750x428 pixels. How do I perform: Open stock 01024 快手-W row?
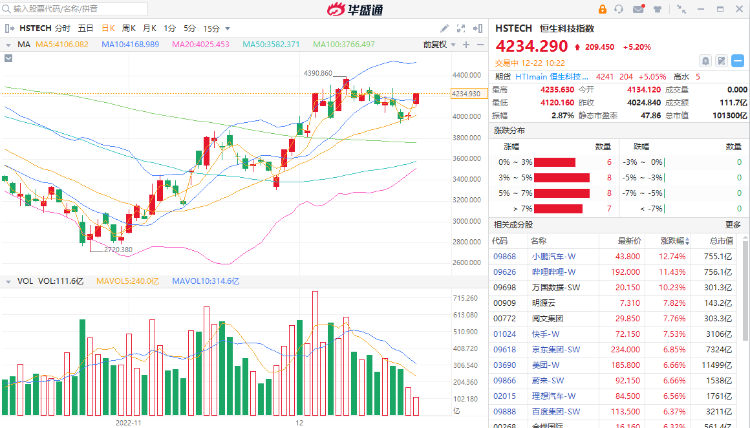(x=614, y=334)
